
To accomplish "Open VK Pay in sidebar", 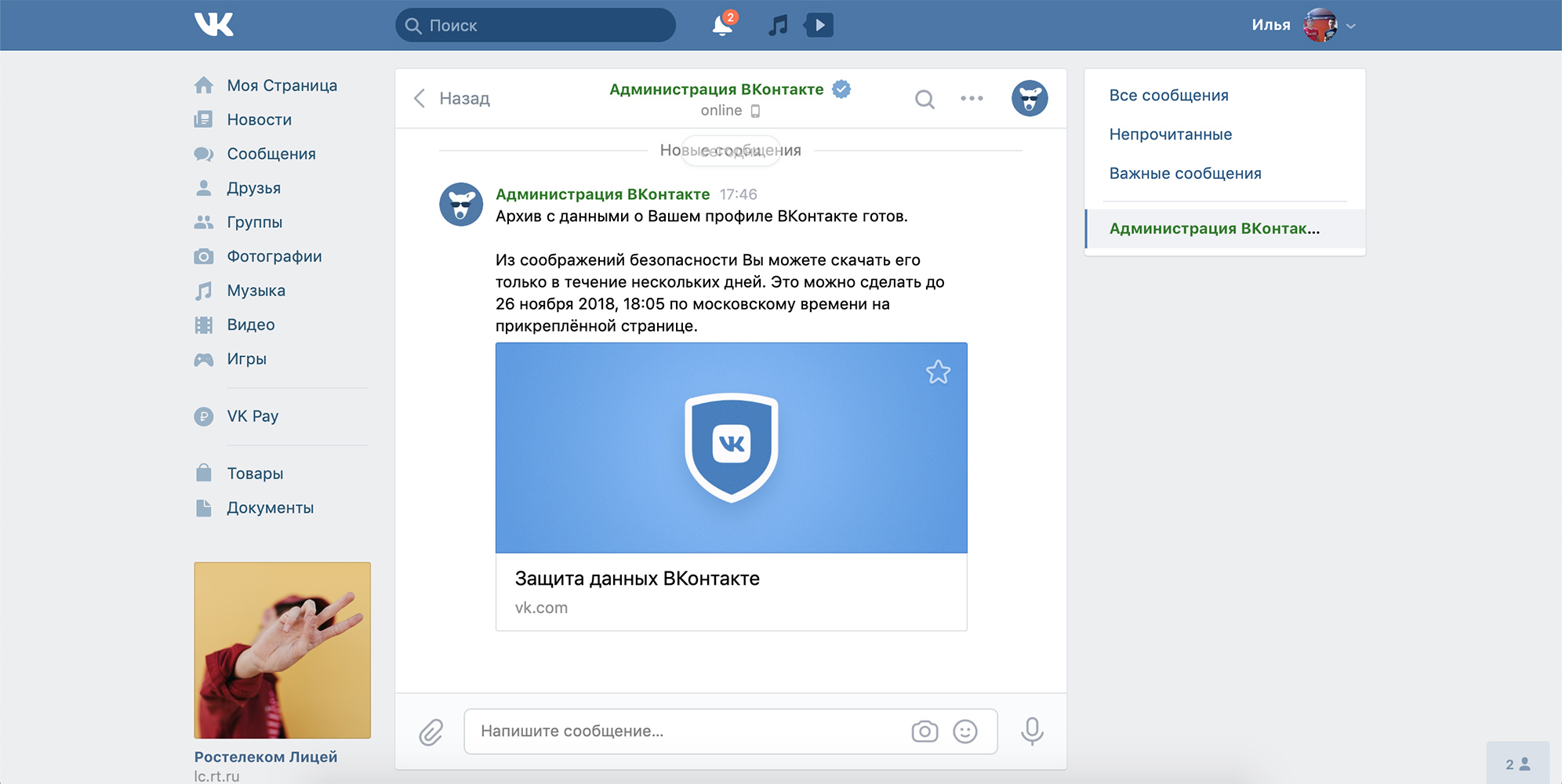I will (252, 416).
